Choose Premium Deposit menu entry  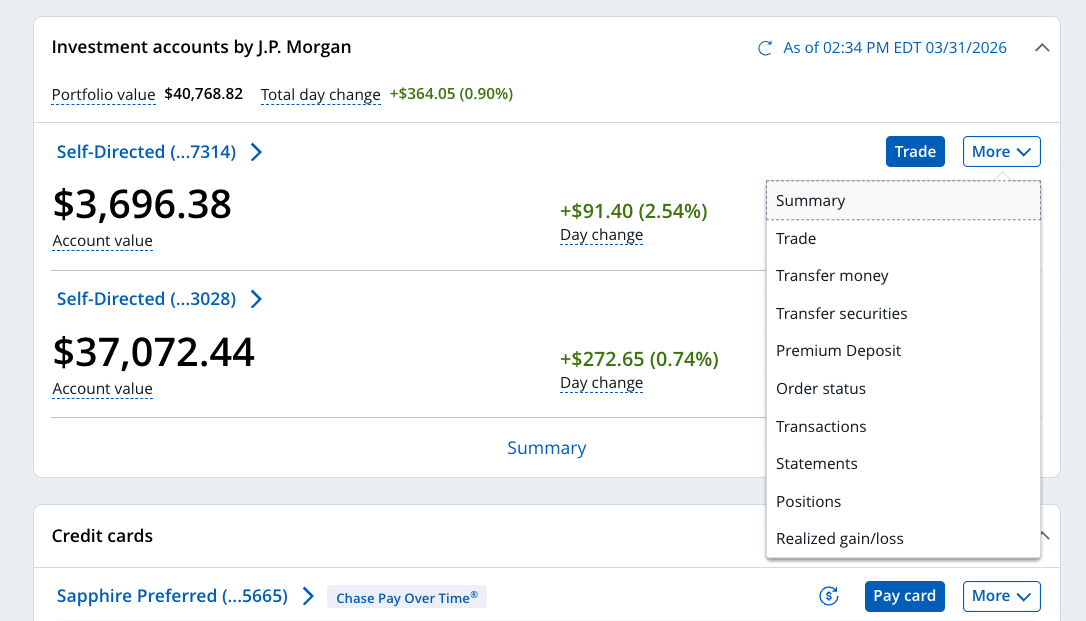click(x=903, y=351)
